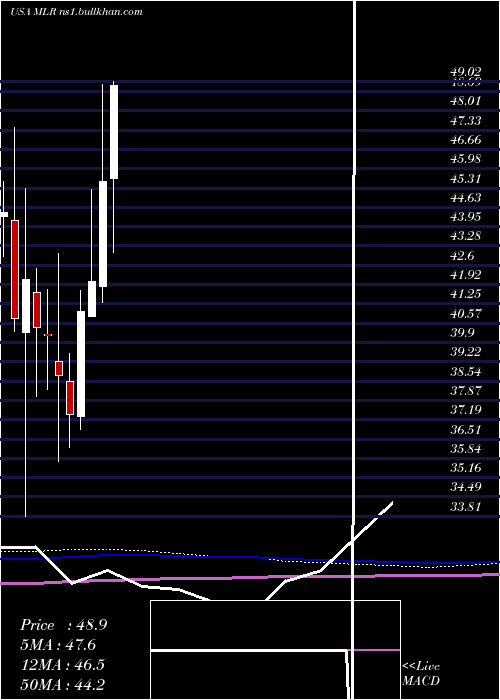Screen dimensions: 500x700
Task: Select the 37.87 price axis label
Action: tap(465, 392)
